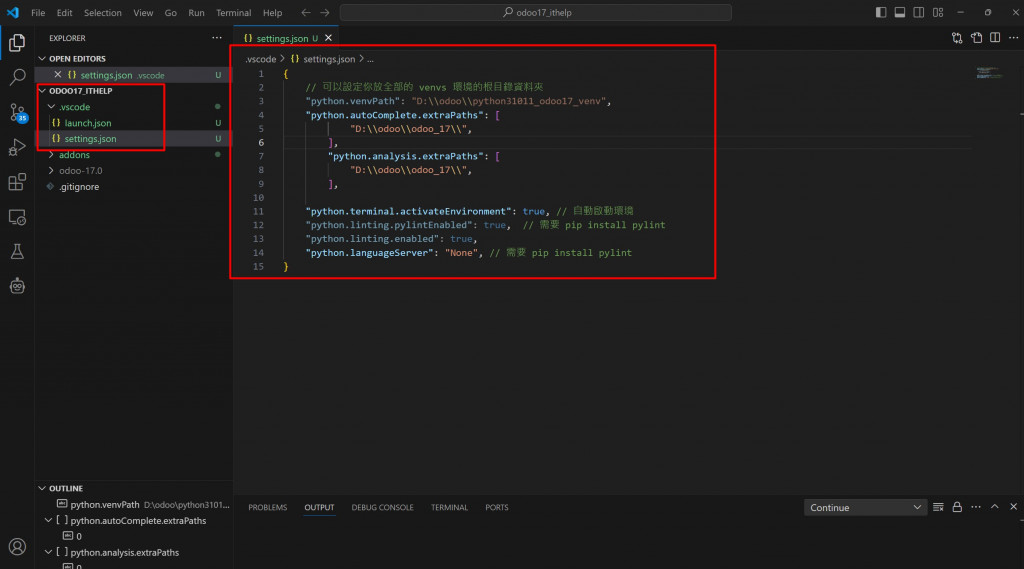Viewport: 1024px width, 569px height.
Task: Open the File menu
Action: coord(38,12)
